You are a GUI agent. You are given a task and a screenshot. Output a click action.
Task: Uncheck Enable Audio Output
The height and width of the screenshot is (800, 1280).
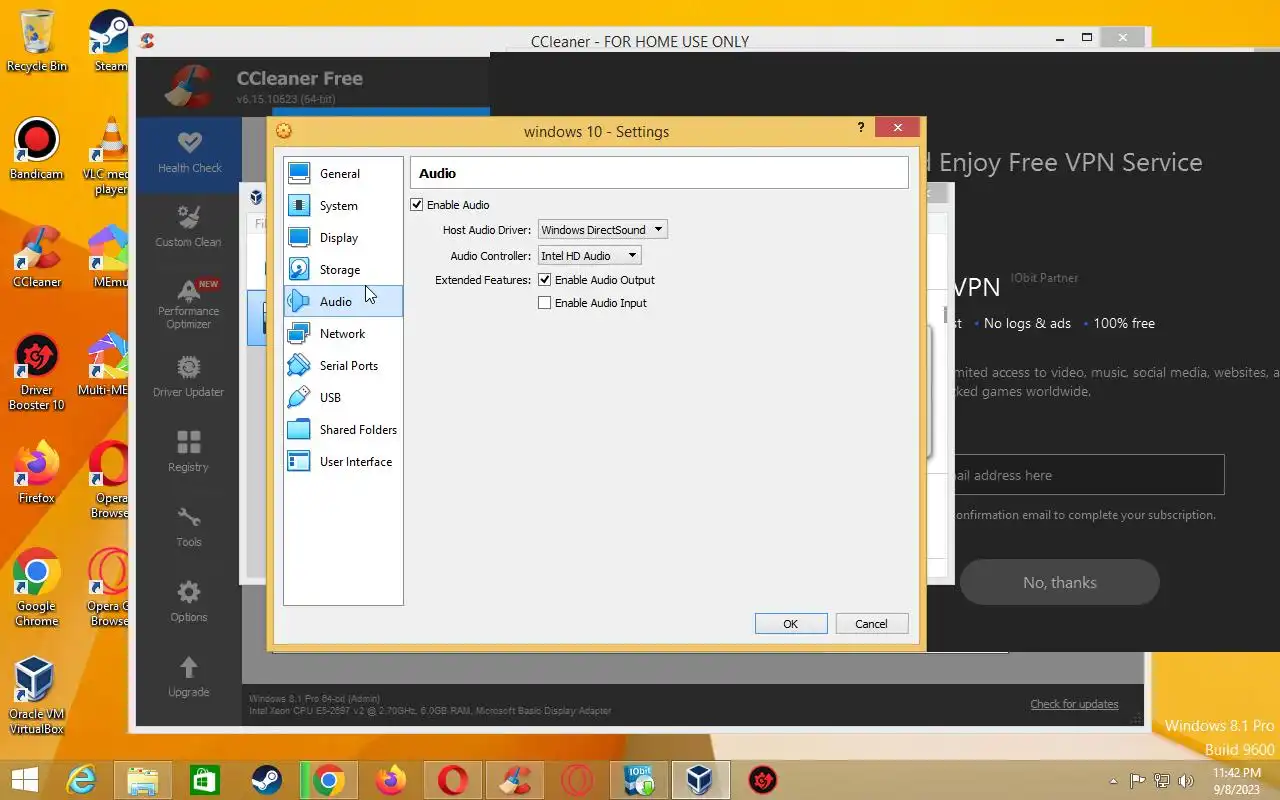pos(545,280)
